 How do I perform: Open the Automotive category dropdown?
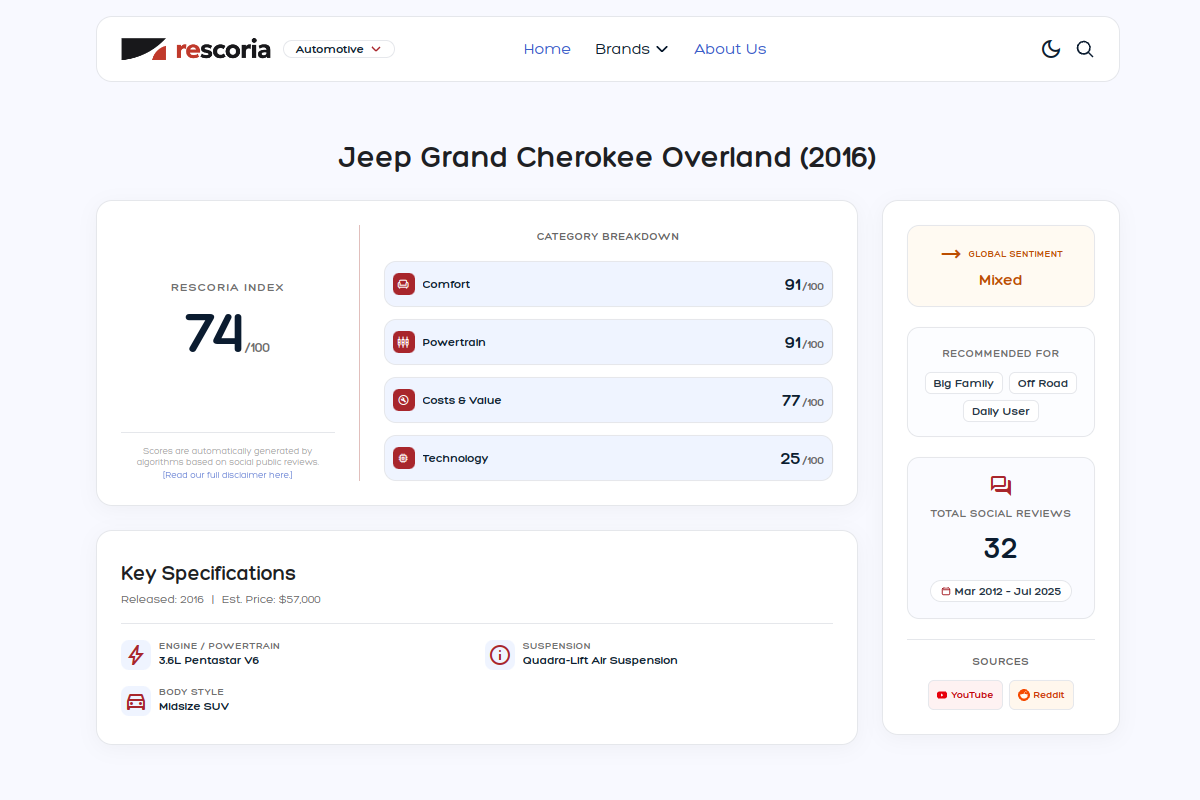339,49
